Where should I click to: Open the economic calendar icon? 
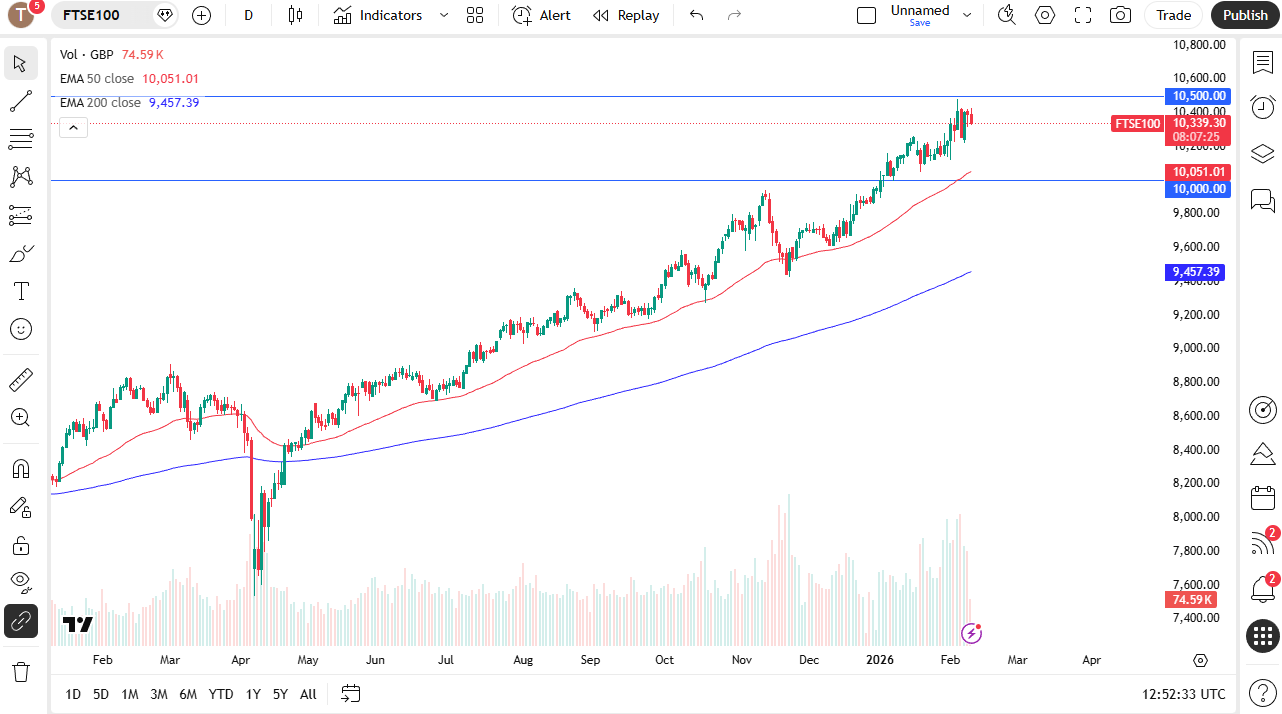pos(1263,497)
